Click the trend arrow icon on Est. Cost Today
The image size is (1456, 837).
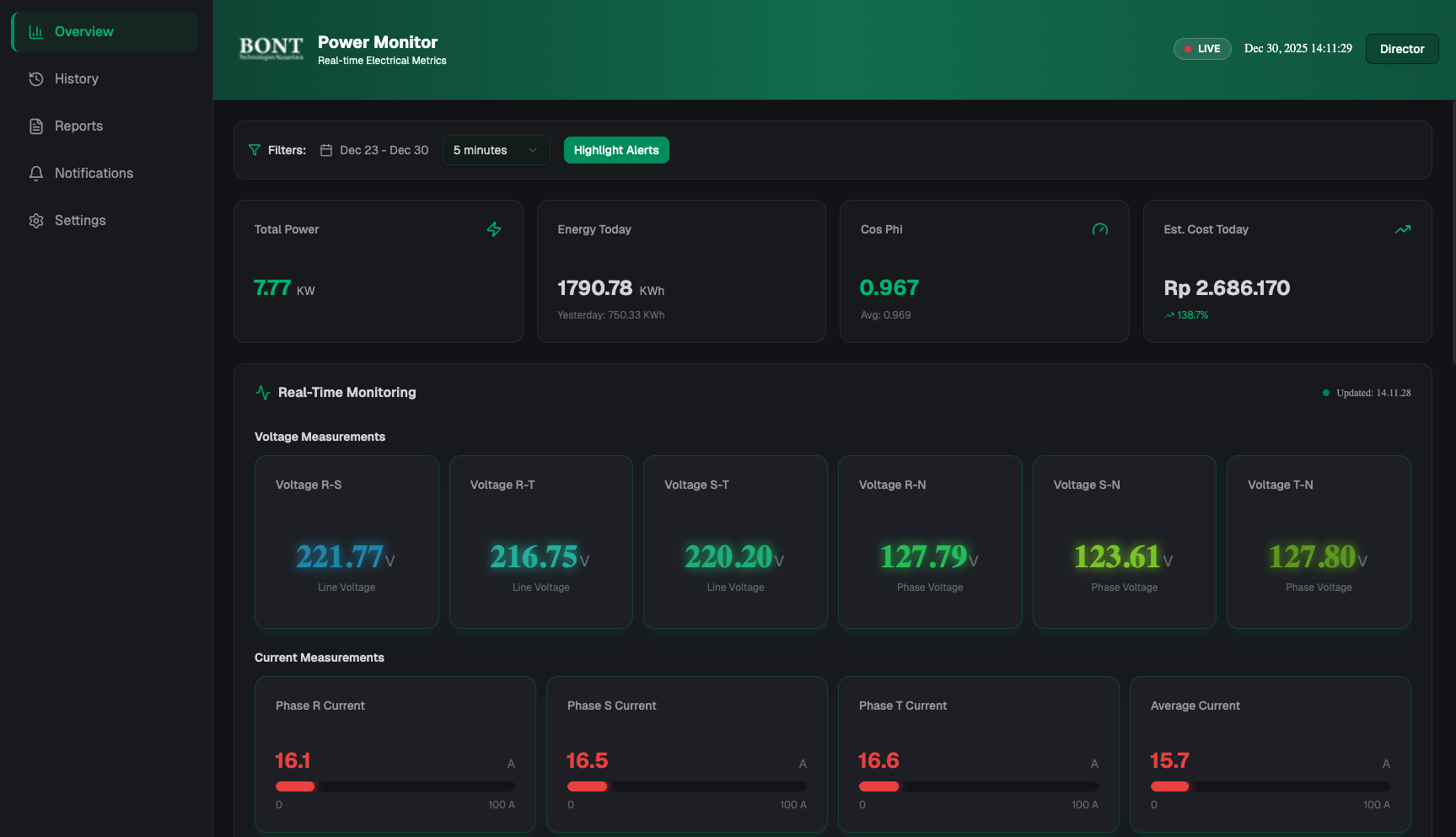[x=1403, y=229]
